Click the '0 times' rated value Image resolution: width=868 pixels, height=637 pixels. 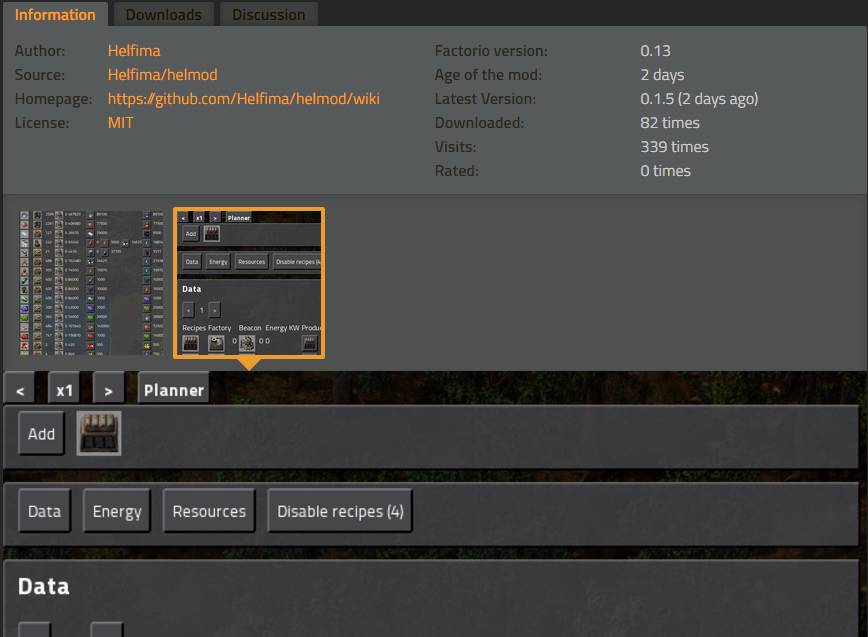click(665, 171)
